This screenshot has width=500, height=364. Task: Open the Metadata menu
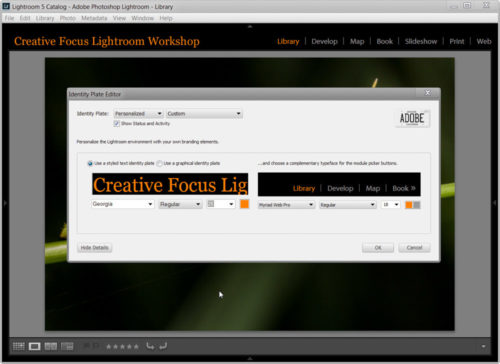pyautogui.click(x=94, y=18)
